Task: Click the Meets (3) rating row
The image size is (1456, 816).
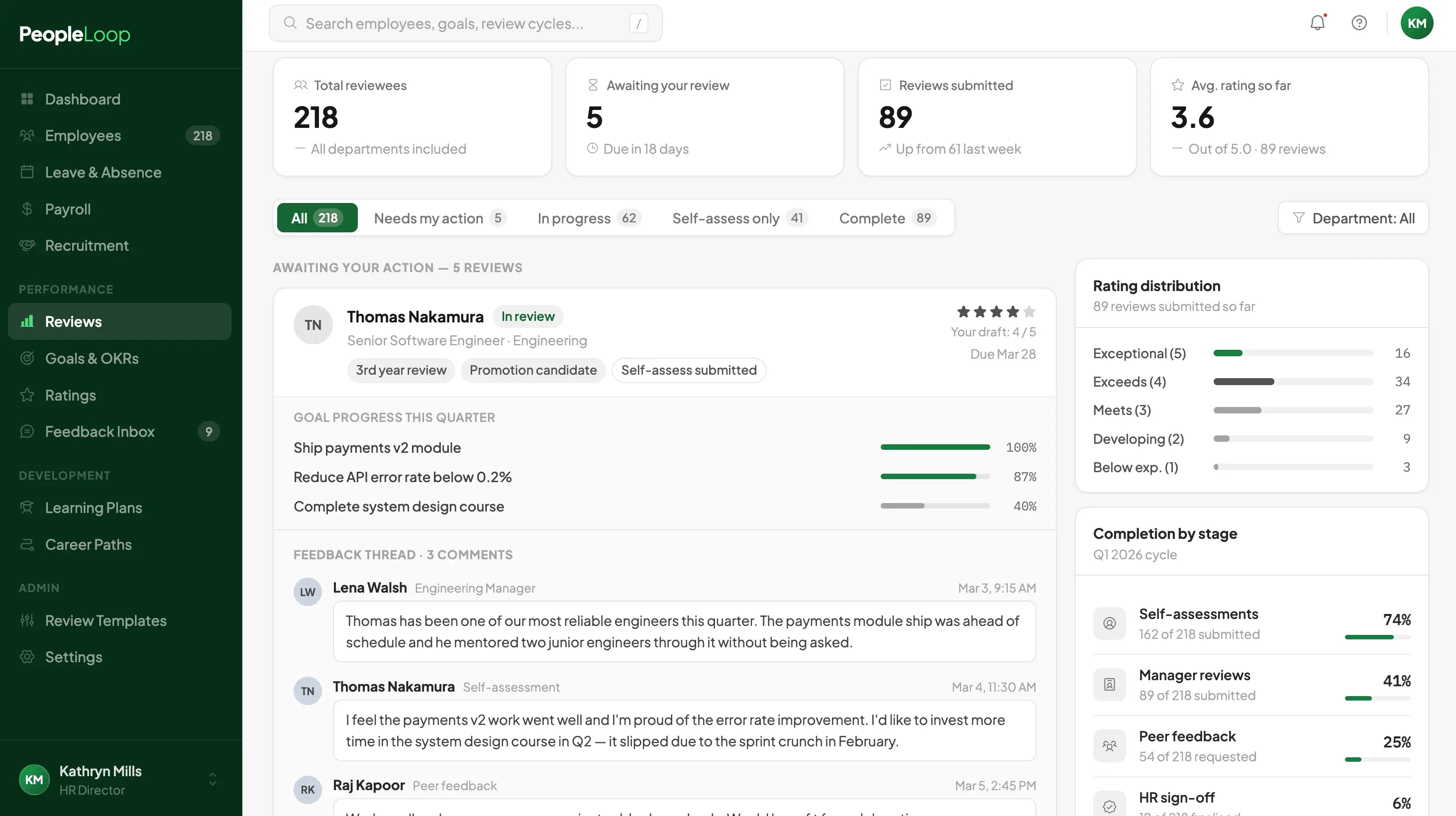Action: [x=1251, y=410]
